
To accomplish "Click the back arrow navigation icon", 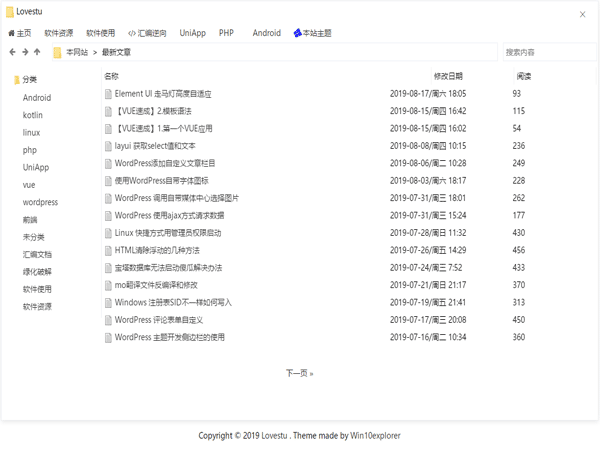I will coord(12,52).
